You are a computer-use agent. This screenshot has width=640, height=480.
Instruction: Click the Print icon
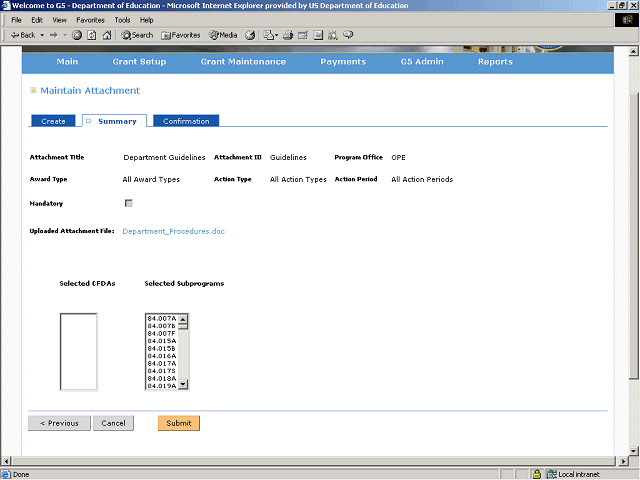click(288, 35)
